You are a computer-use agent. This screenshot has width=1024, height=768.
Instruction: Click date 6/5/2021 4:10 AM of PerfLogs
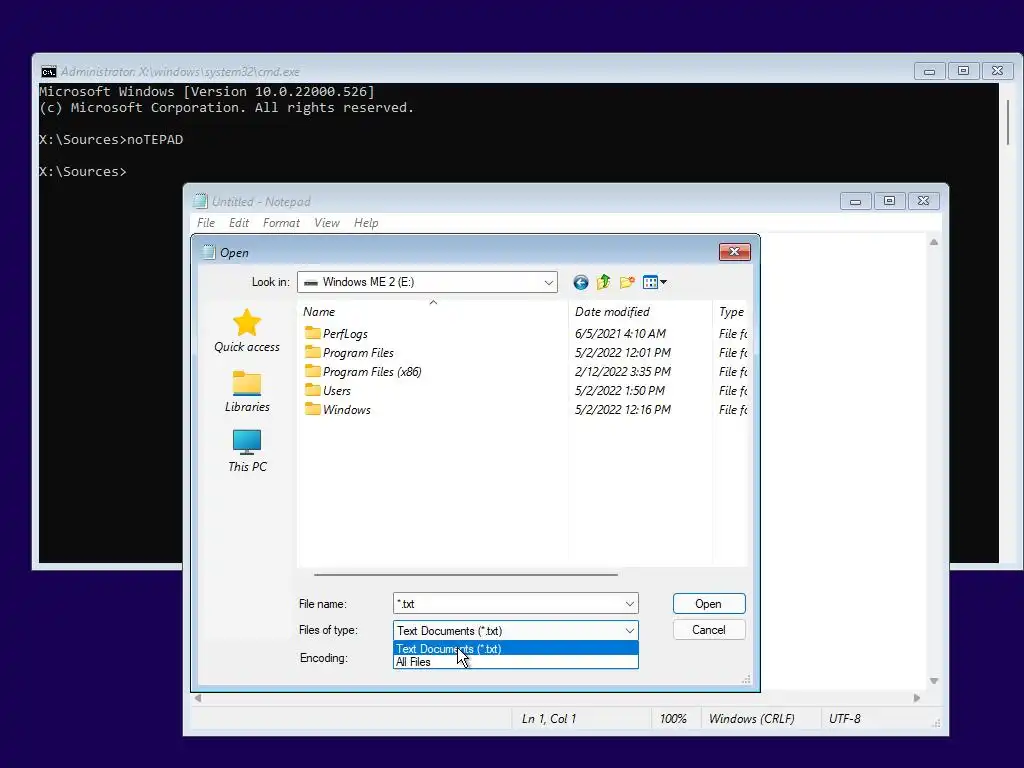point(620,334)
